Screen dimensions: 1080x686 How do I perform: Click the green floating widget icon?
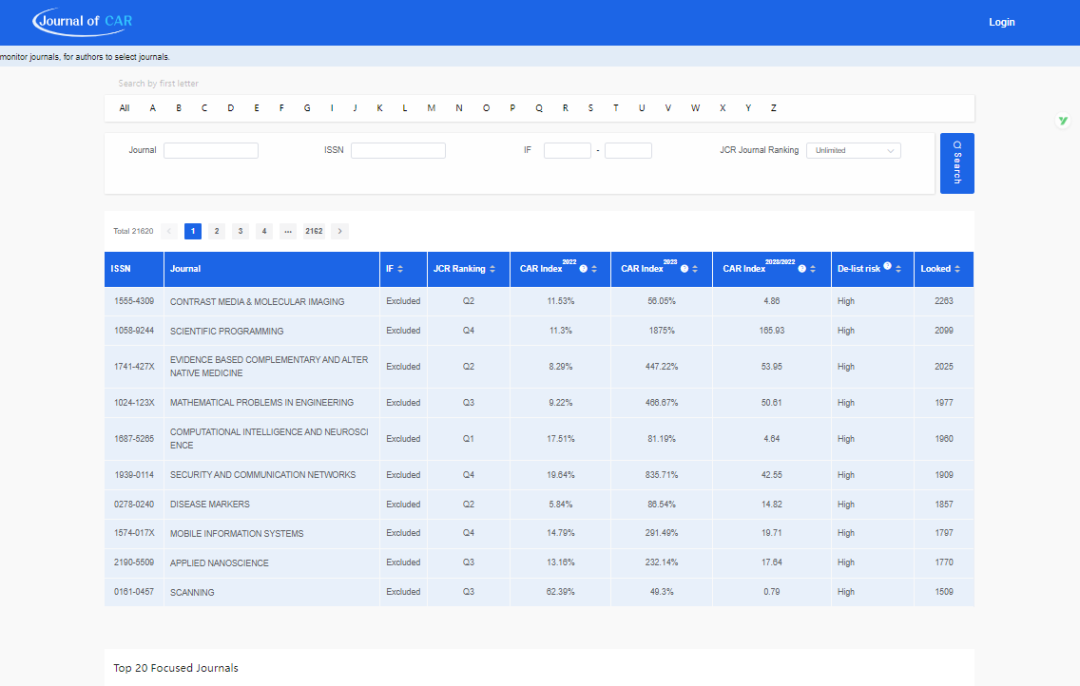click(1063, 121)
